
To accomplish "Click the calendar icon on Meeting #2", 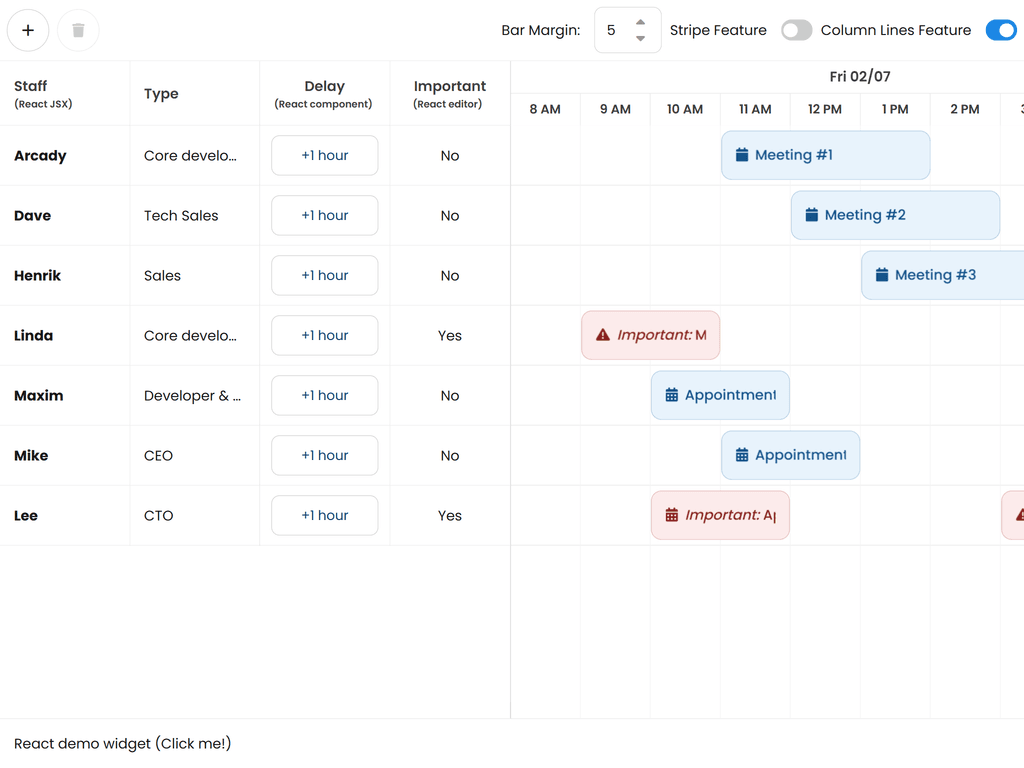I will [x=812, y=215].
